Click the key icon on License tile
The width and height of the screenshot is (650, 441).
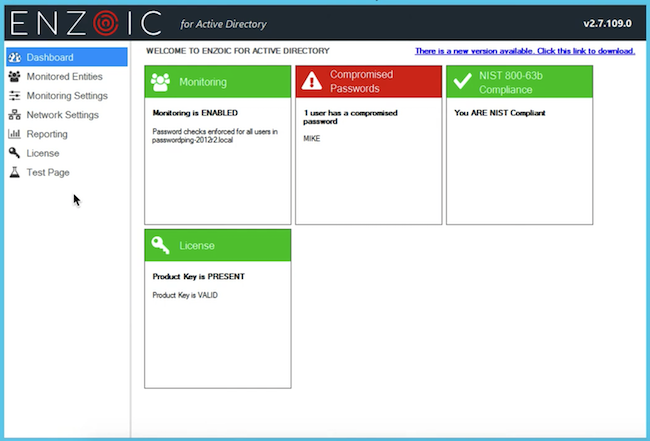click(160, 245)
